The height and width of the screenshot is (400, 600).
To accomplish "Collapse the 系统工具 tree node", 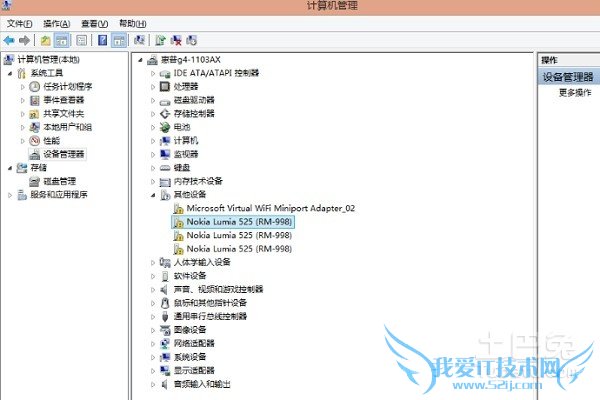I will click(10, 73).
